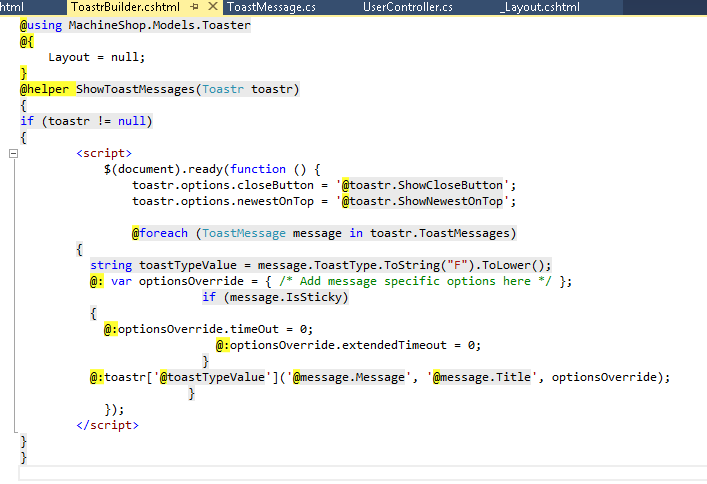
Task: Click 'if (message.IsSticky)' line
Action: pyautogui.click(x=275, y=297)
